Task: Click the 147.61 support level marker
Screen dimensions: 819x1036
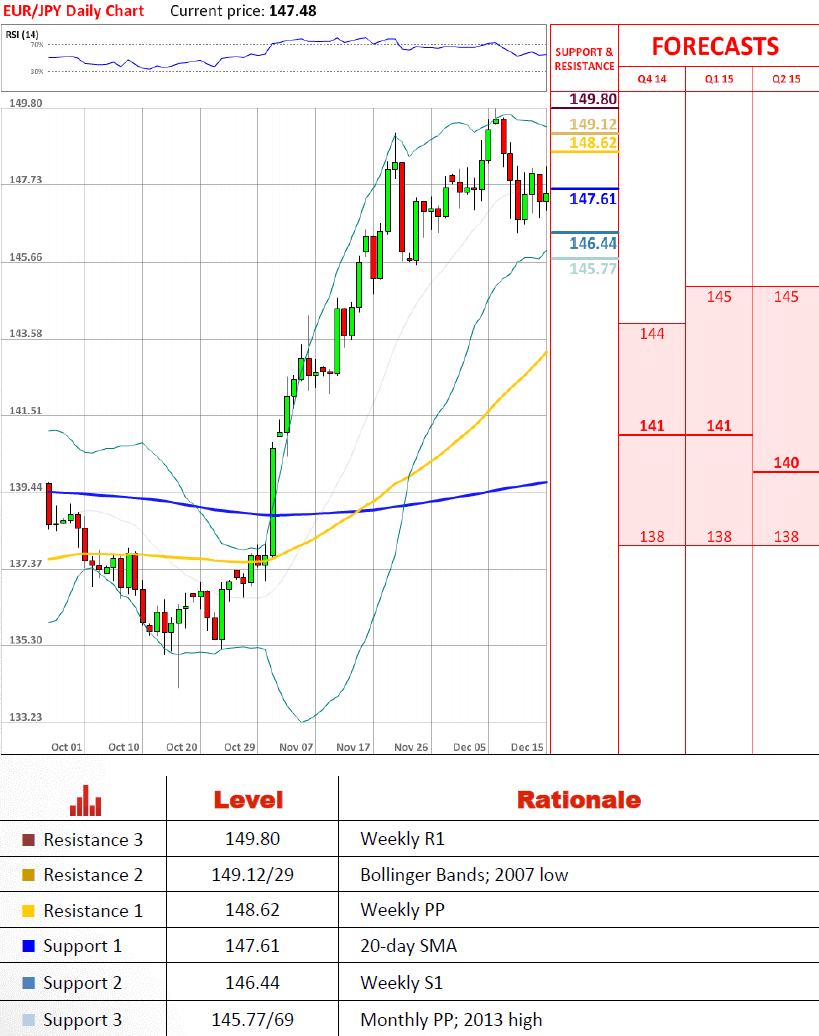Action: (593, 198)
